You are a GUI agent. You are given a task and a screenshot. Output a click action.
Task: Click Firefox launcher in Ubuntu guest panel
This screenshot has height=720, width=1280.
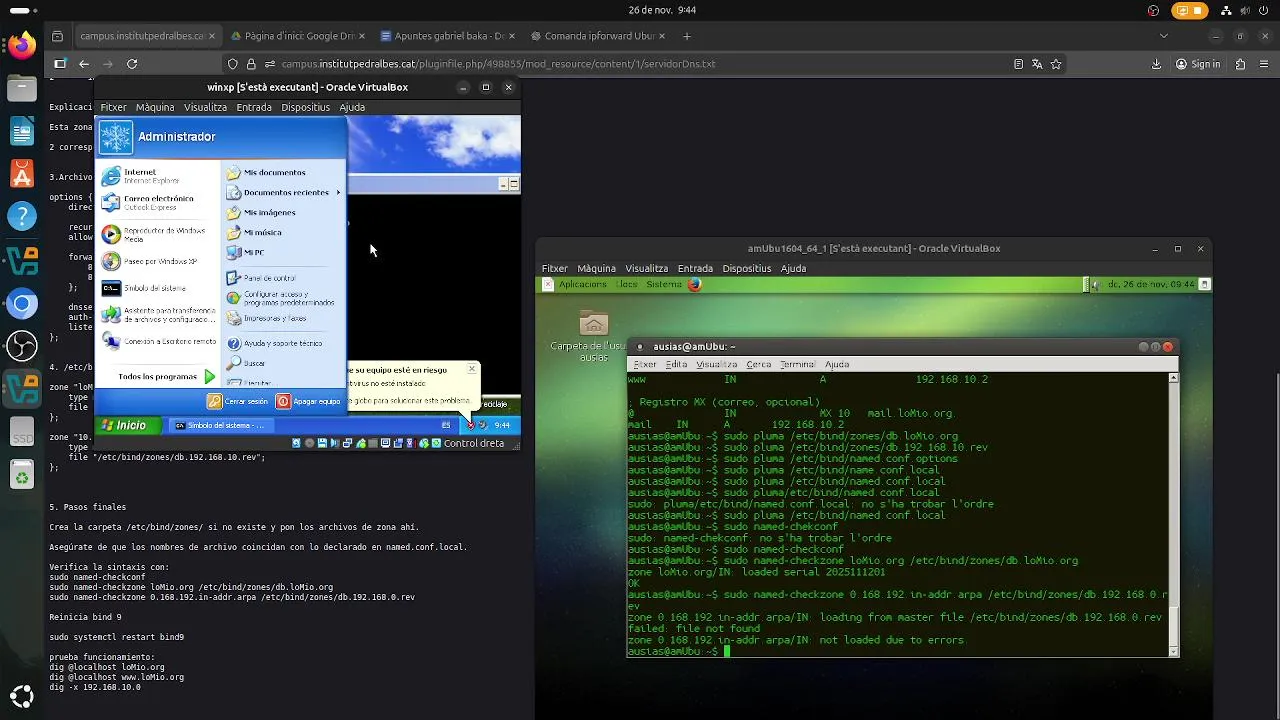tap(695, 284)
